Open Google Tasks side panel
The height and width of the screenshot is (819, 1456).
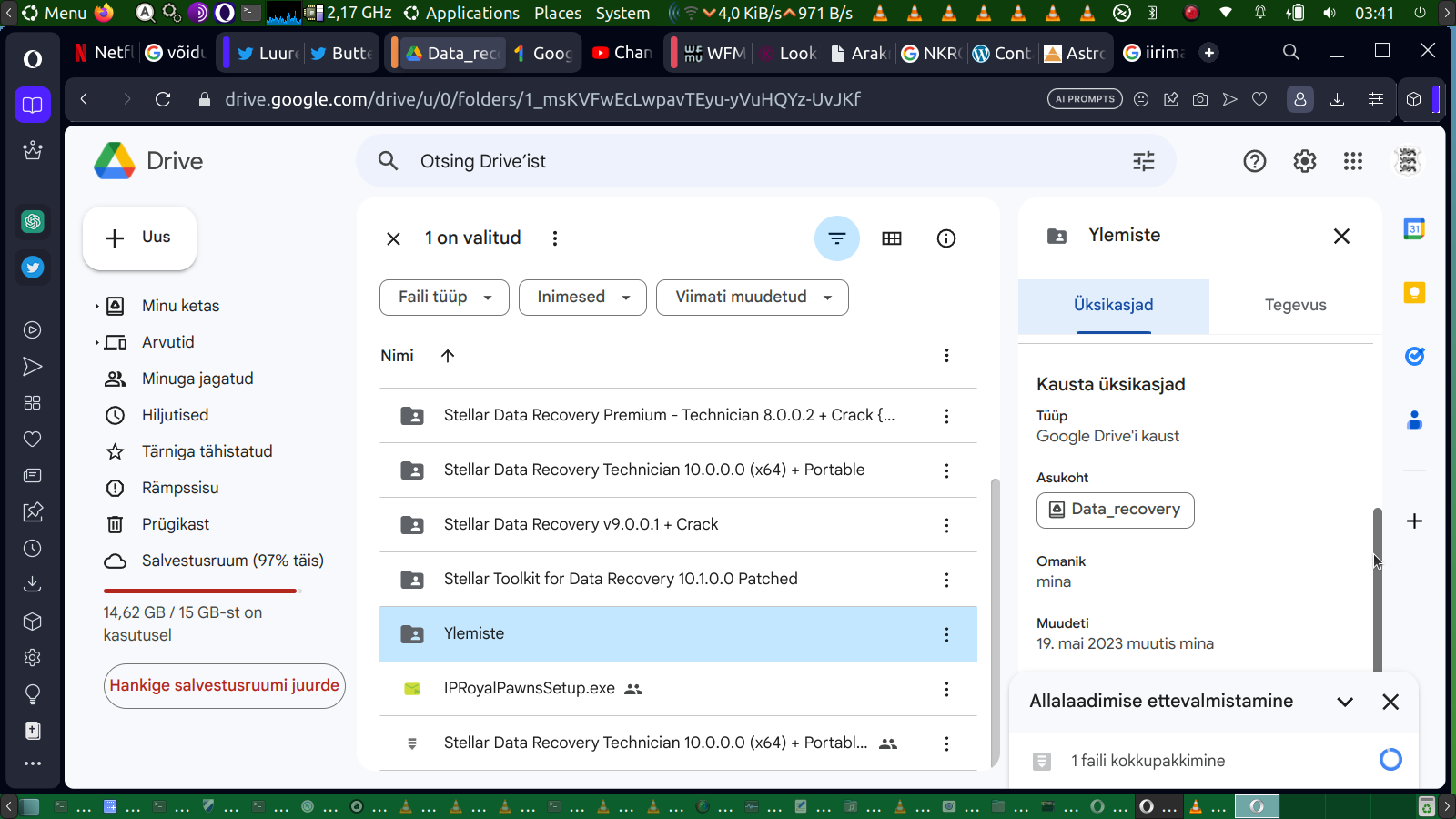pos(1414,357)
